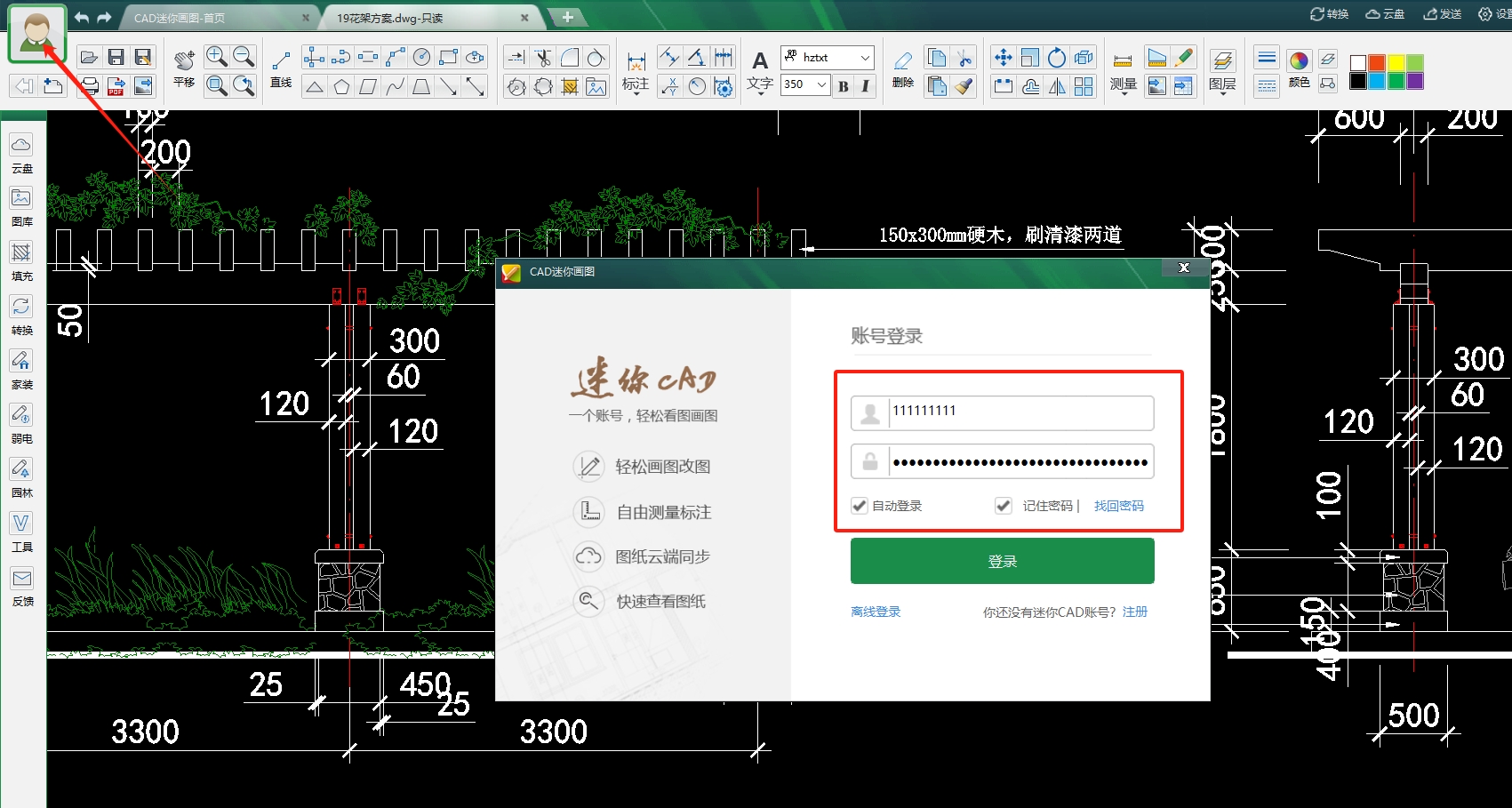Select the line (直线) drawing tool

point(281,68)
